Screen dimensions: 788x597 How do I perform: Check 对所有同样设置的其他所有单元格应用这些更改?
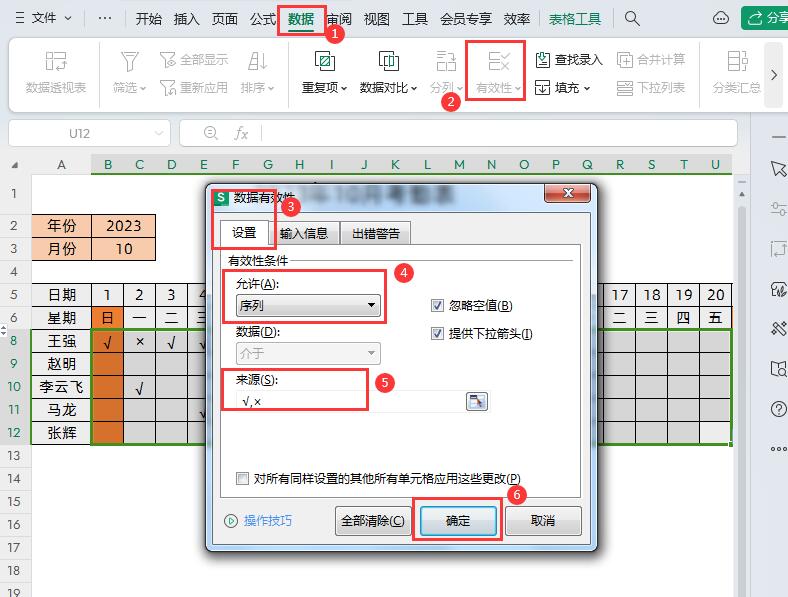tap(242, 478)
